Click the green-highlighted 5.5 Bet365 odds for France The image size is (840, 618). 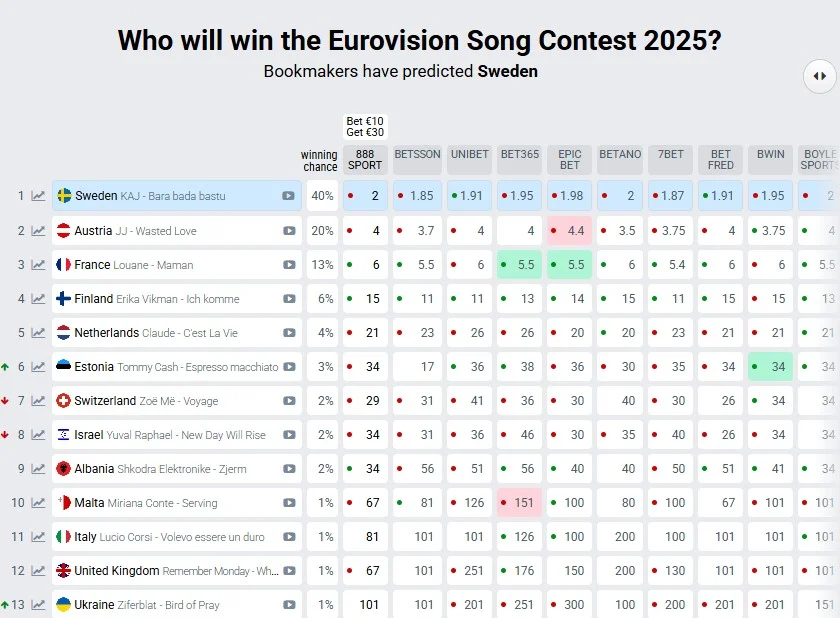point(518,265)
